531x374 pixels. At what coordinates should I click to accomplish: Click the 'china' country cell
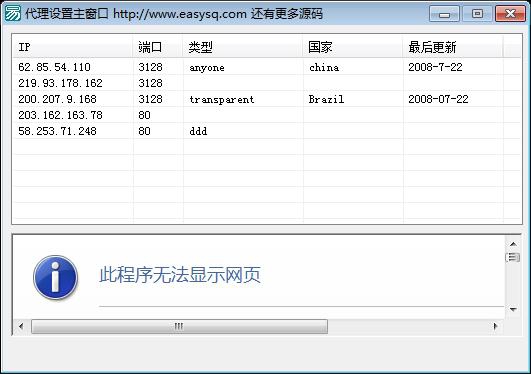coord(324,67)
